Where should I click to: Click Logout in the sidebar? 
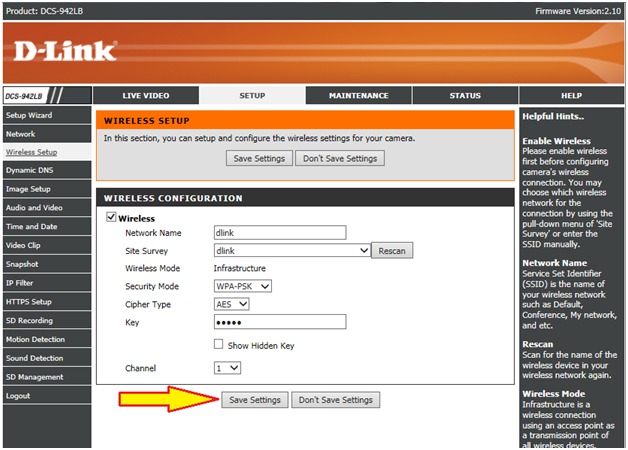coord(18,395)
